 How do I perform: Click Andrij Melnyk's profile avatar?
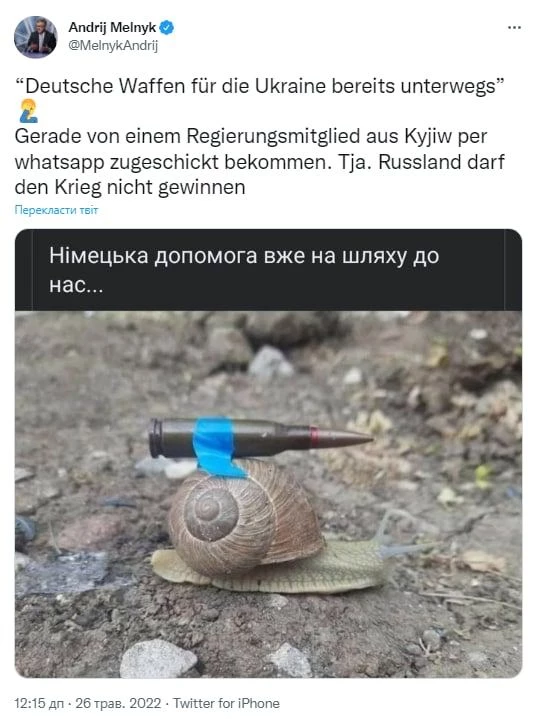(x=35, y=37)
